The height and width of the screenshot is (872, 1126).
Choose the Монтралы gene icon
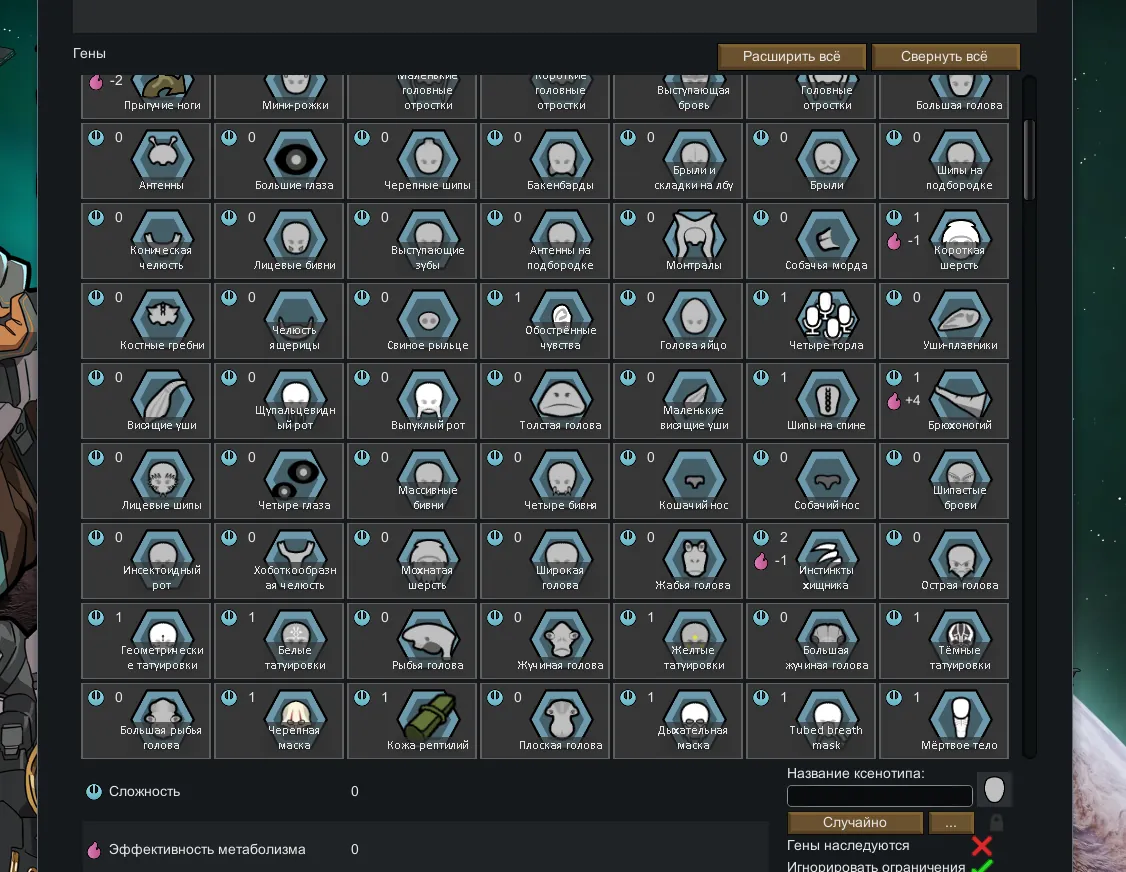click(693, 236)
